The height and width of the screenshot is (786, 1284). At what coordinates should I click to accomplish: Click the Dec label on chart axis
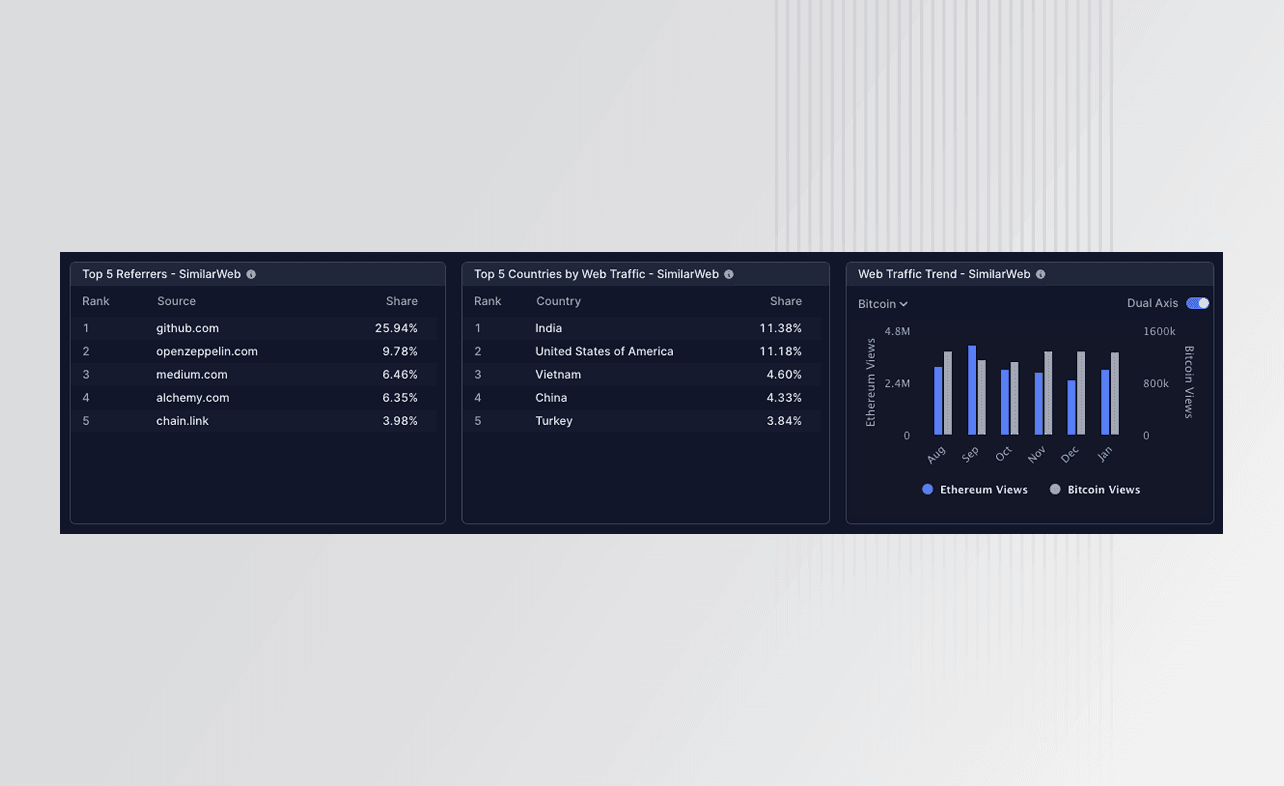point(1070,454)
